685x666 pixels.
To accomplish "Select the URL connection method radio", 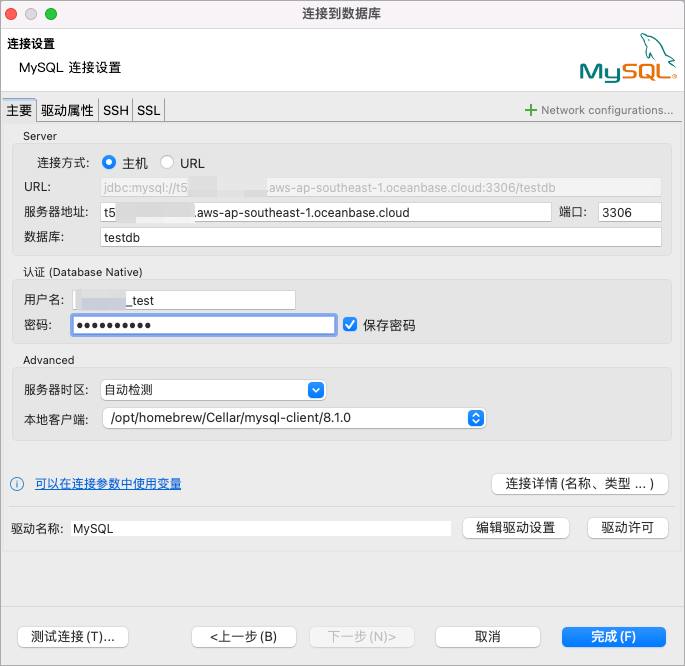I will [x=166, y=162].
